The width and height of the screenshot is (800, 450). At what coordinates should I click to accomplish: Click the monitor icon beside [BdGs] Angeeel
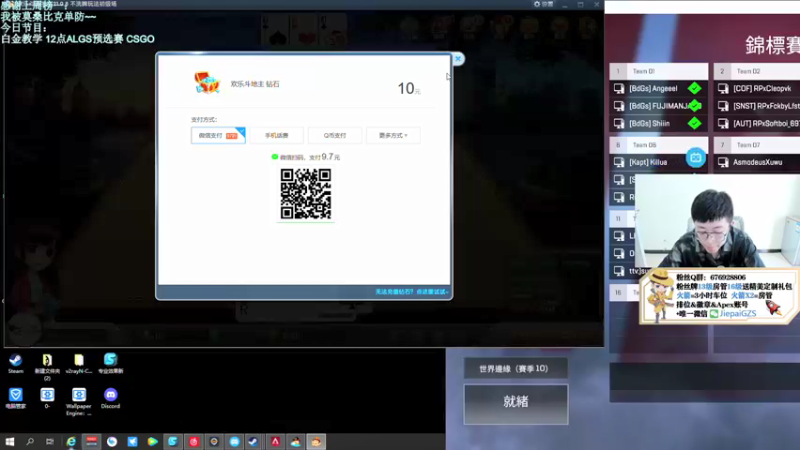click(619, 89)
